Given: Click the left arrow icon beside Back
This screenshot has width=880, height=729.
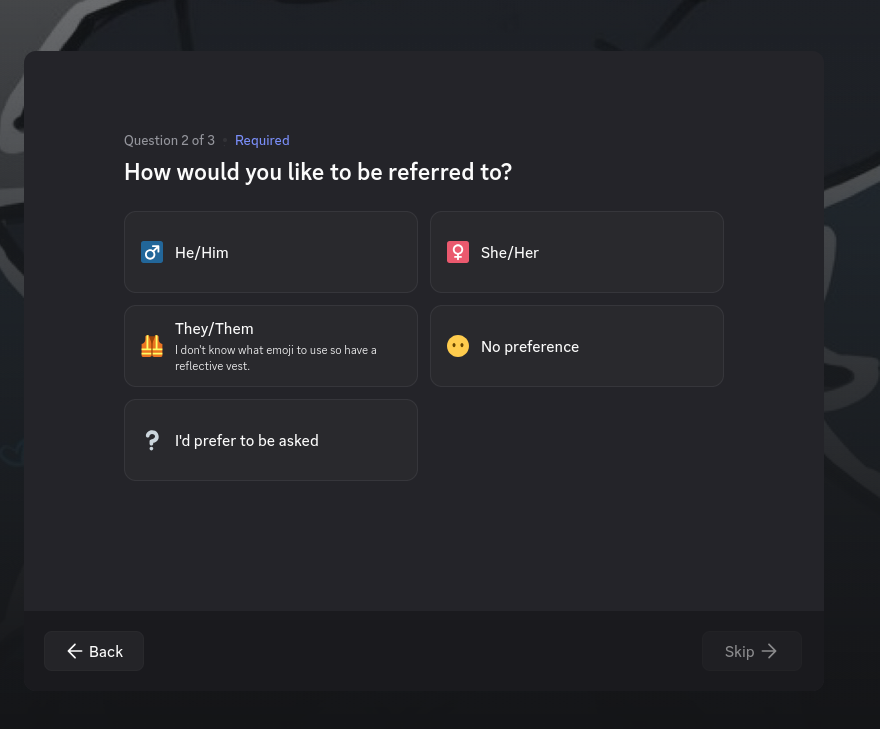Looking at the screenshot, I should [74, 651].
